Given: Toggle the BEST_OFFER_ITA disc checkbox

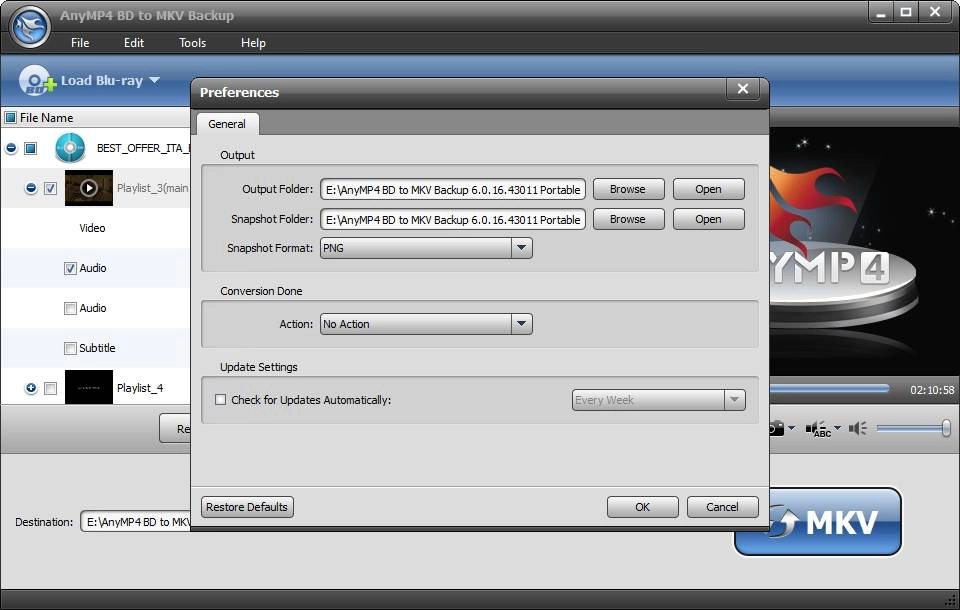Looking at the screenshot, I should tap(31, 148).
